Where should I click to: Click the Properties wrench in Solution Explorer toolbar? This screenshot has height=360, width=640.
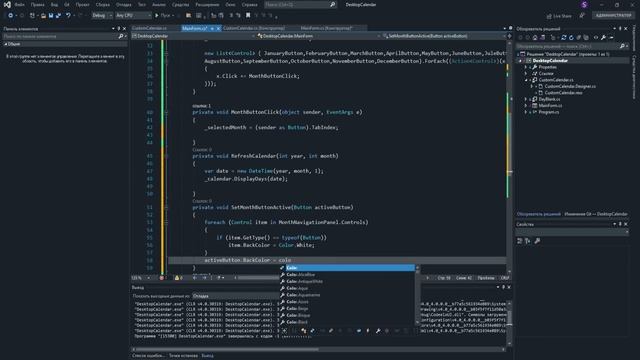[x=603, y=38]
